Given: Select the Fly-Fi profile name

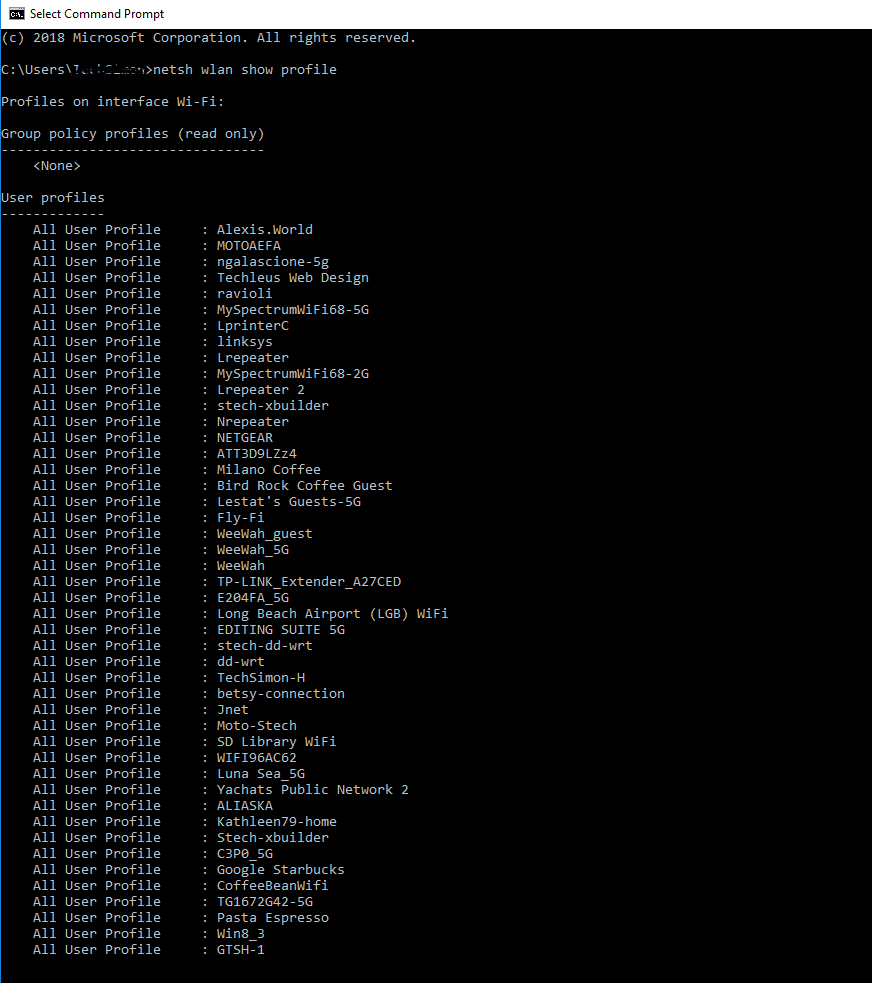Looking at the screenshot, I should tap(241, 518).
